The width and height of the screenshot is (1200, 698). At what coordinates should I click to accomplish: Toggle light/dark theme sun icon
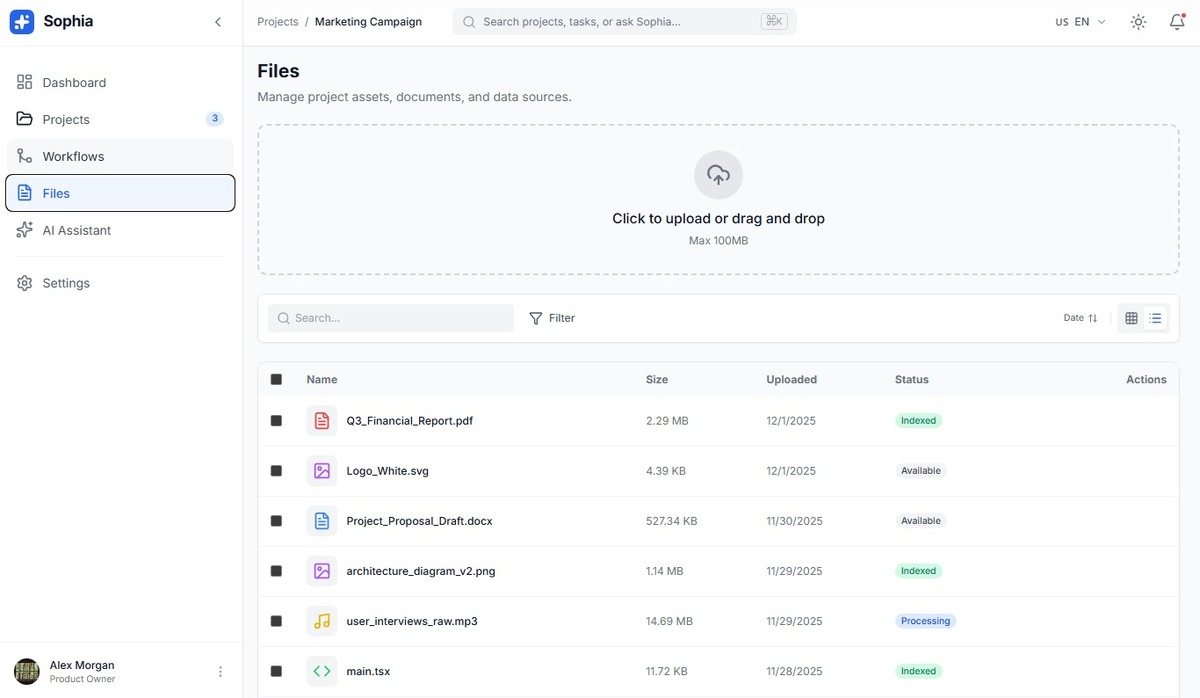coord(1138,22)
